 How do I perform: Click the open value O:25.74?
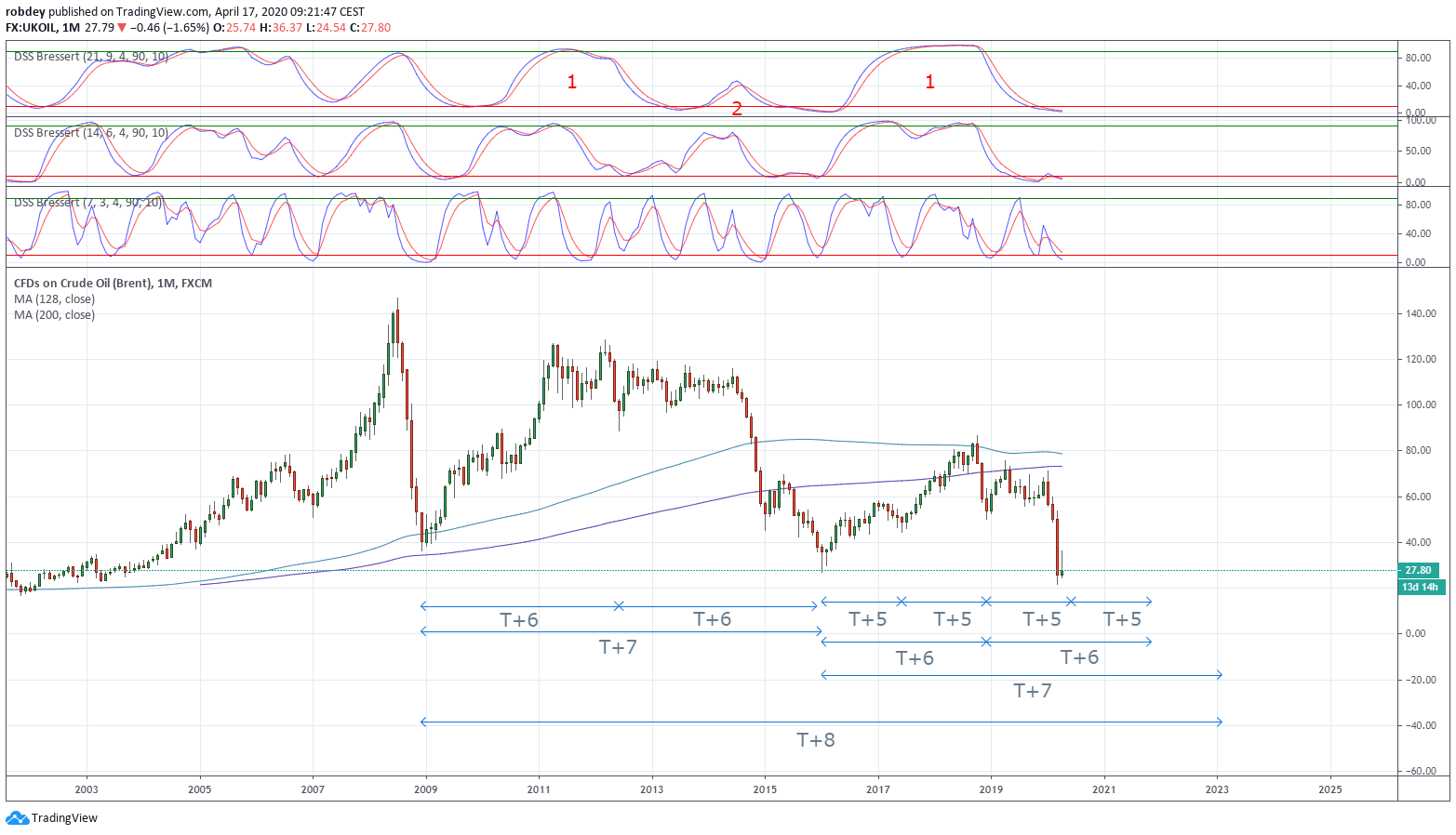tap(233, 28)
